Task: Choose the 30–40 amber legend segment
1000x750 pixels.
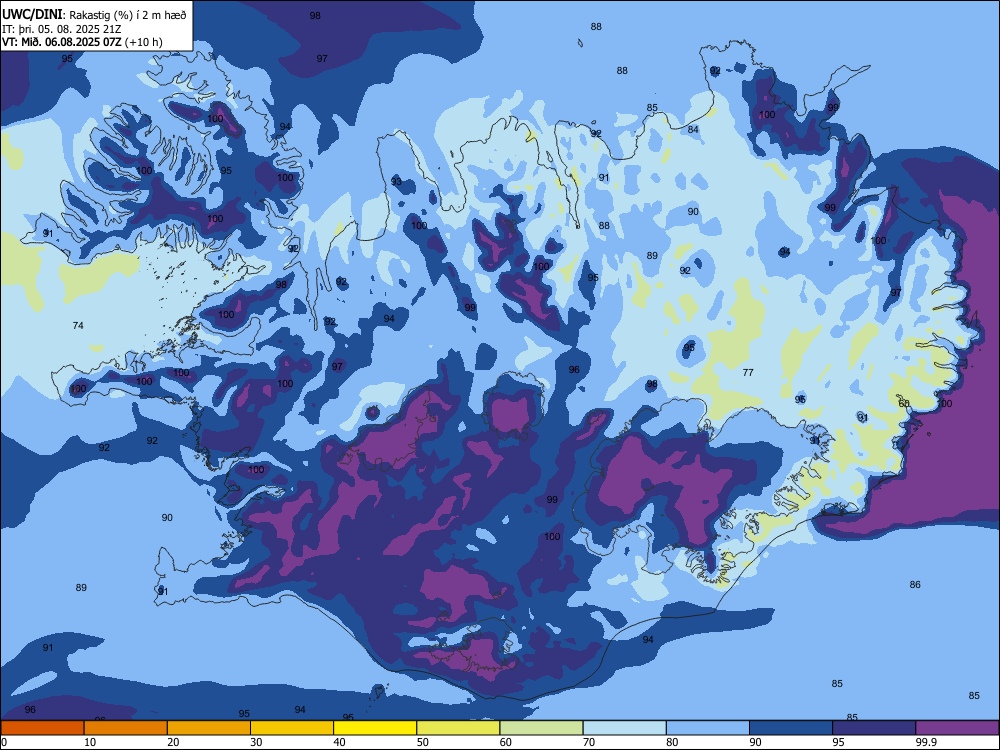Action: tap(292, 728)
